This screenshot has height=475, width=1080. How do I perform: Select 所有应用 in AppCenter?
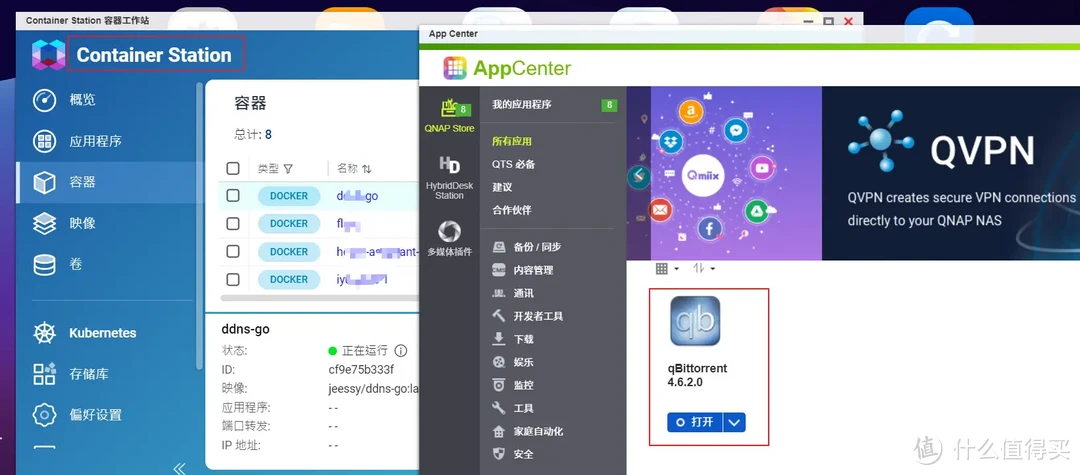click(512, 142)
